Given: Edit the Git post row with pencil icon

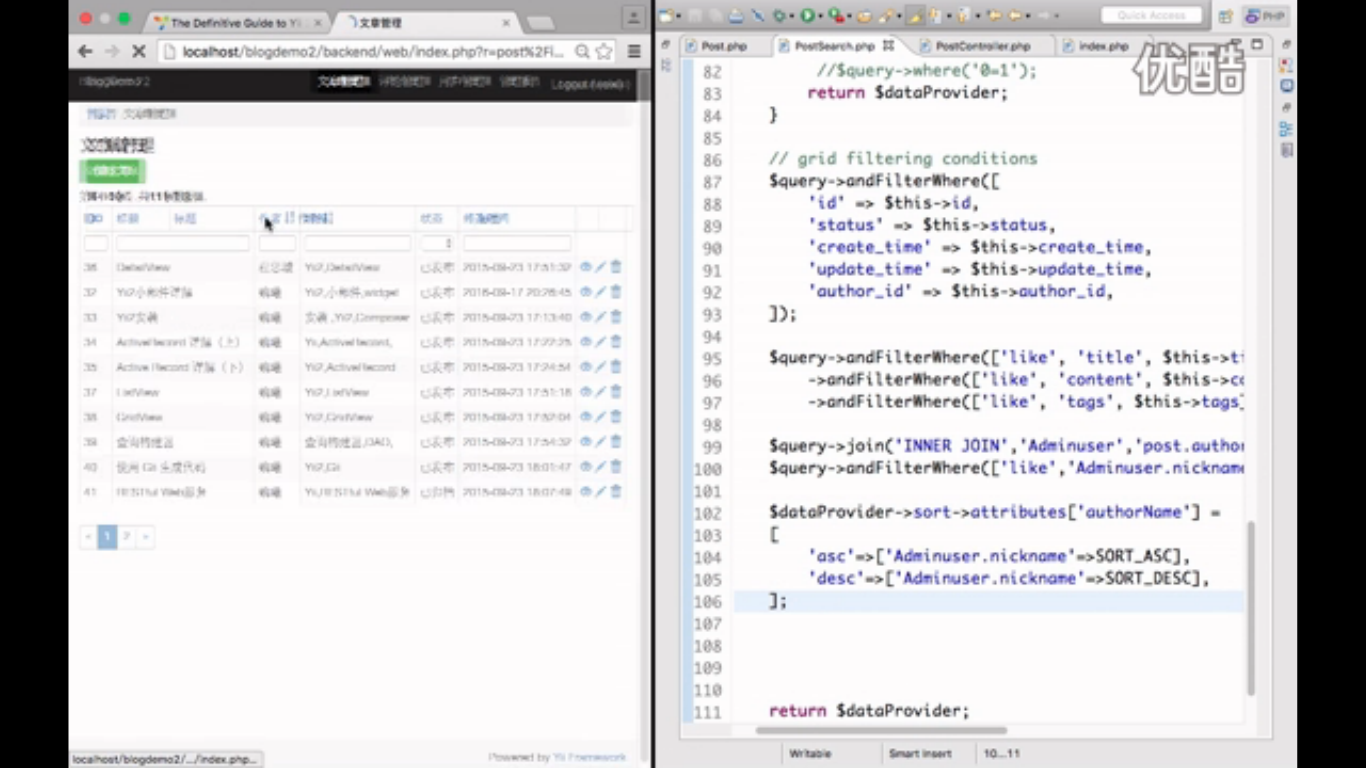Looking at the screenshot, I should tap(601, 467).
